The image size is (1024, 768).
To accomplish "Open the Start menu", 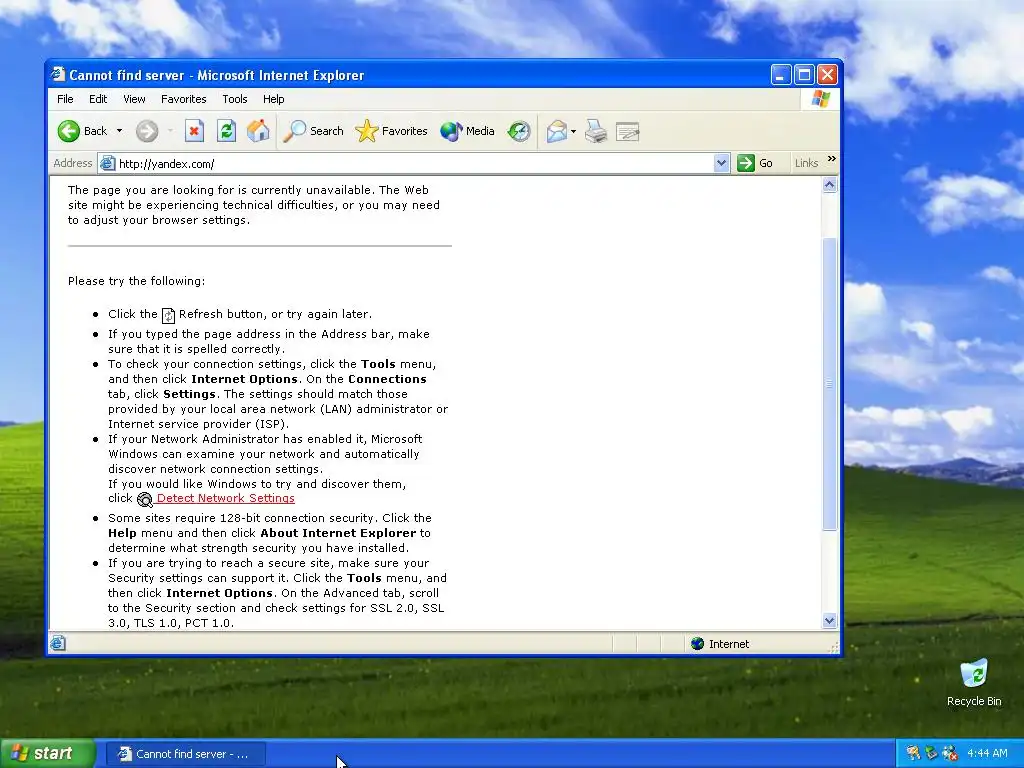I will click(x=47, y=754).
